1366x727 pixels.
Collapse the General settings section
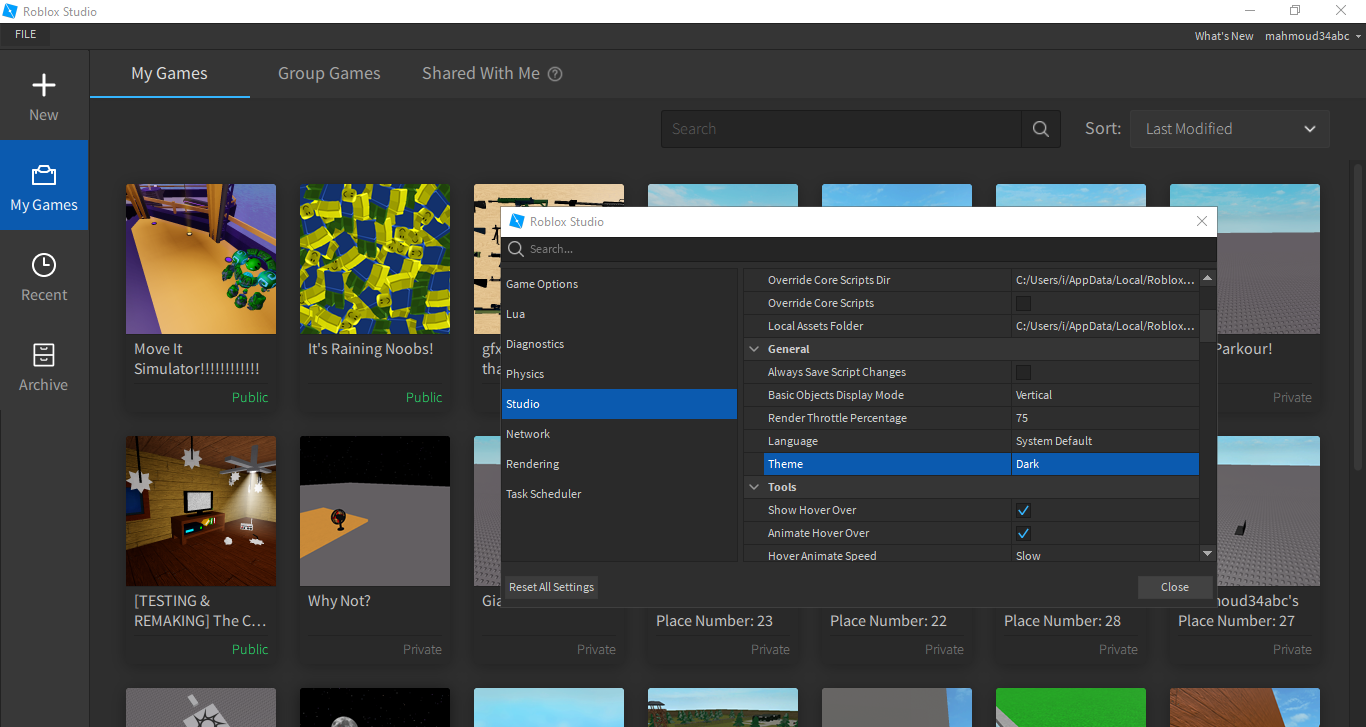point(753,348)
